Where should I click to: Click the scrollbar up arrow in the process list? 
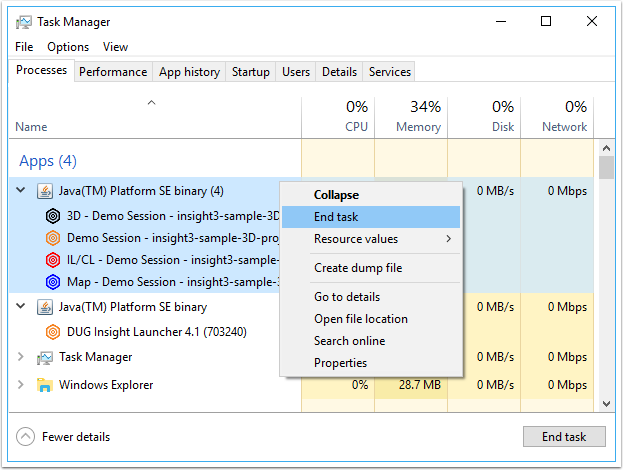point(606,148)
